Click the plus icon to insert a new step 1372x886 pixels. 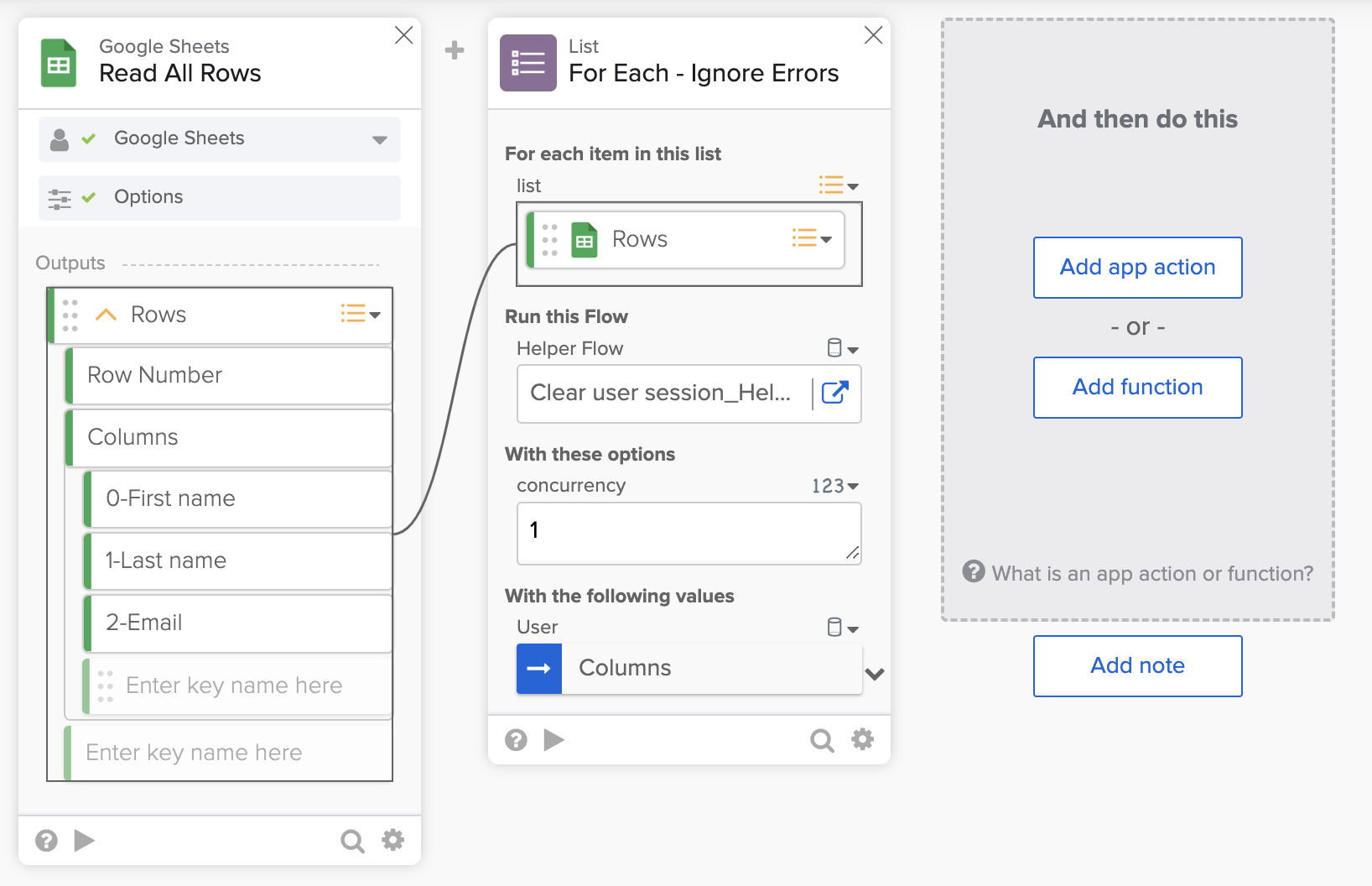[455, 50]
